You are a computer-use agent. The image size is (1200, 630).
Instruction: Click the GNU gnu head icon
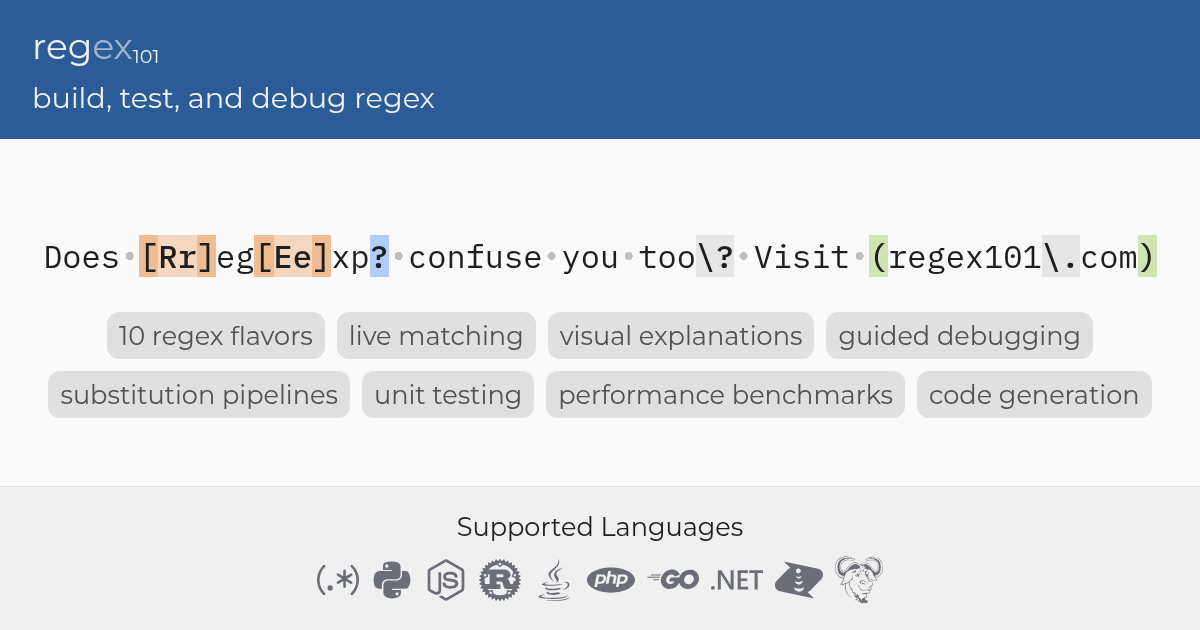[x=859, y=579]
